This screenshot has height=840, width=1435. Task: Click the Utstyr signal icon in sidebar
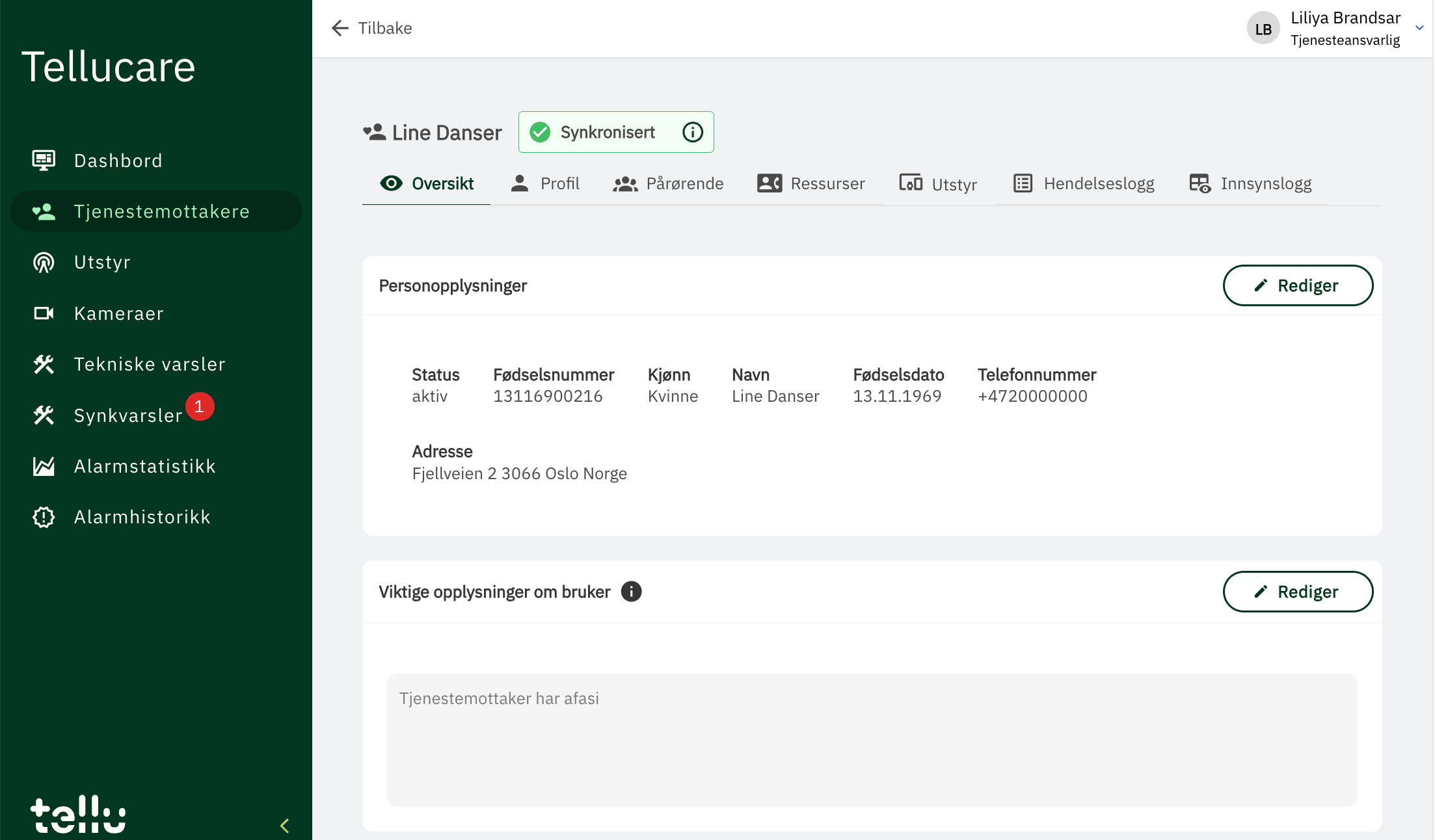pyautogui.click(x=44, y=262)
